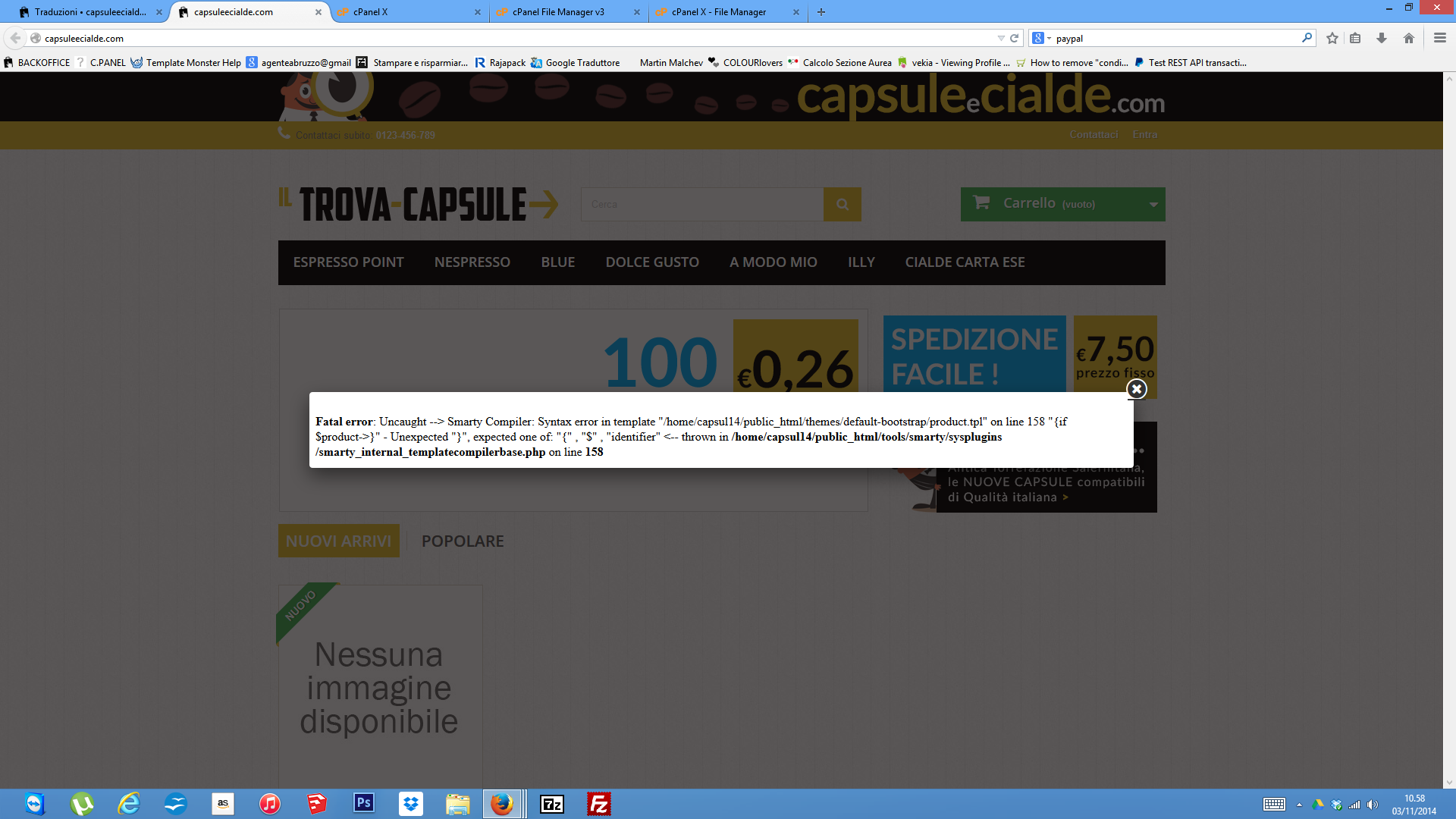Close the fatal error popup
Screen dimensions: 1456x819
tap(1136, 389)
